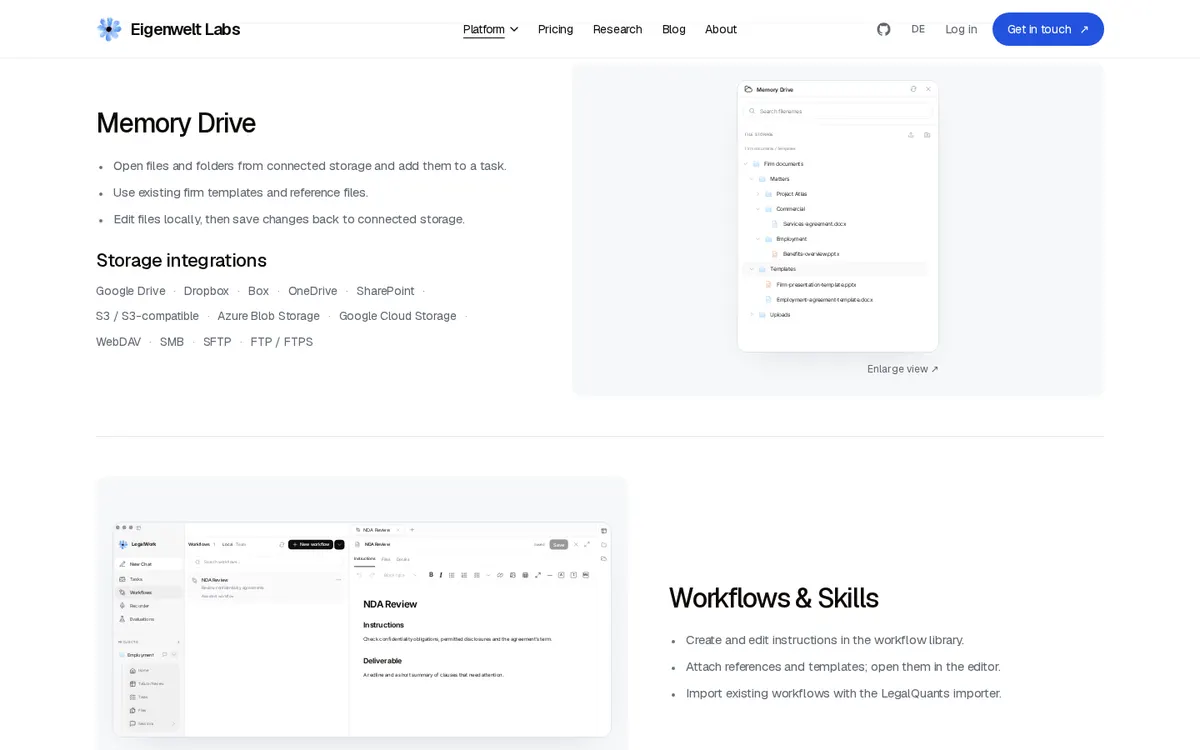Close the Memory Drive panel with X icon
Image resolution: width=1200 pixels, height=750 pixels.
click(x=928, y=89)
